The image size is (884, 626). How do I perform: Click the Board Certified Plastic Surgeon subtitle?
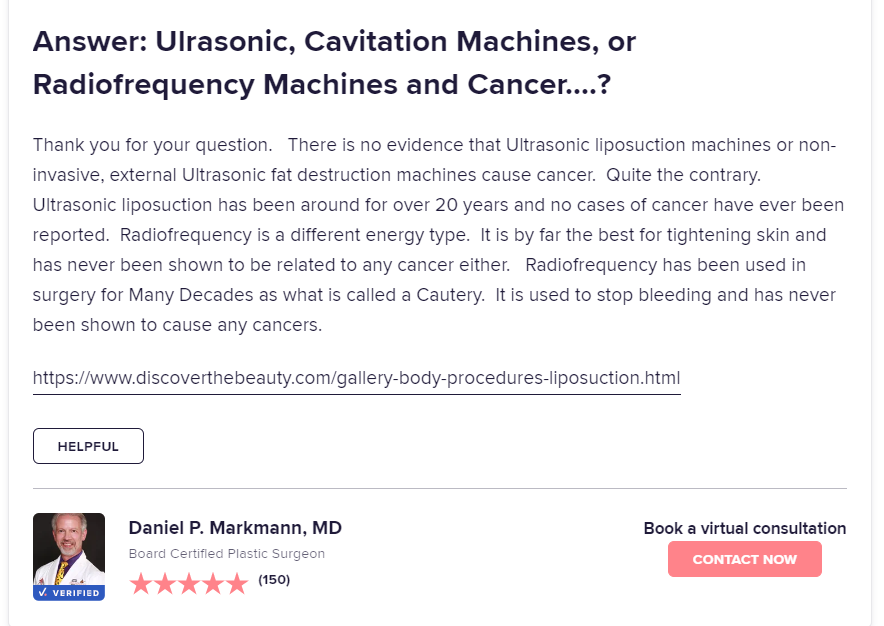click(x=227, y=554)
